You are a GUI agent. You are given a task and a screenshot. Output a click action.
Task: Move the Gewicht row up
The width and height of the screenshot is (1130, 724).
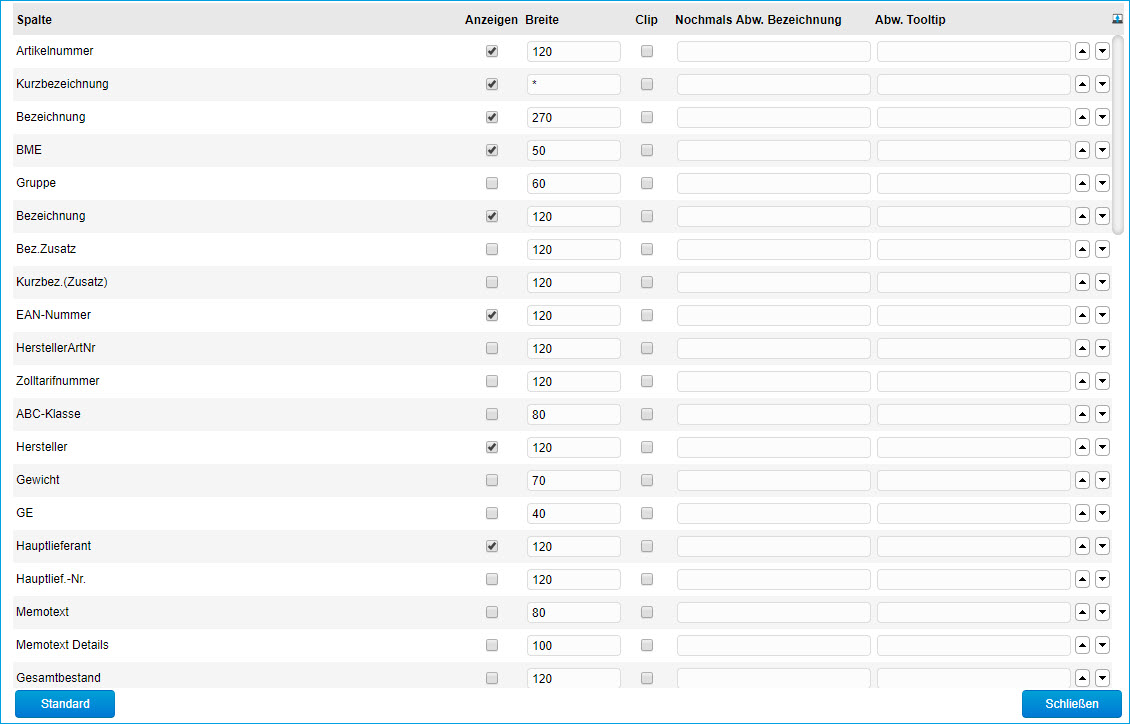tap(1082, 480)
